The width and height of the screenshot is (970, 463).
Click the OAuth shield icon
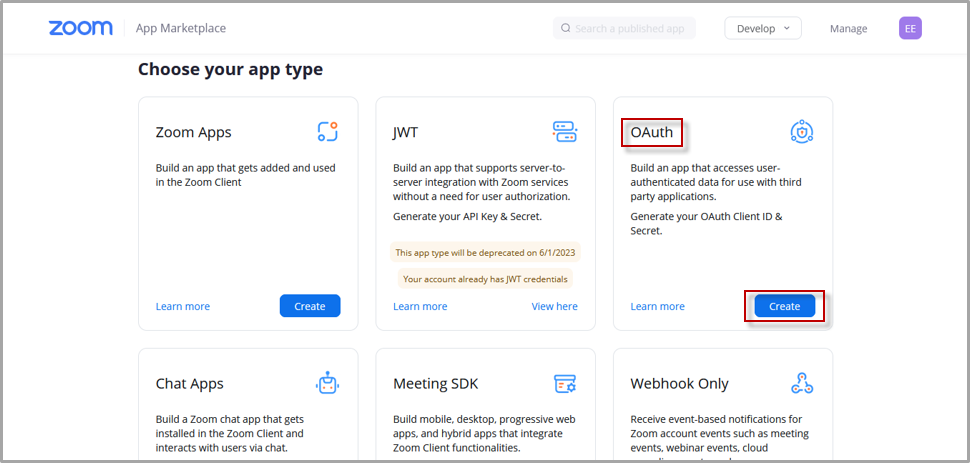point(802,131)
